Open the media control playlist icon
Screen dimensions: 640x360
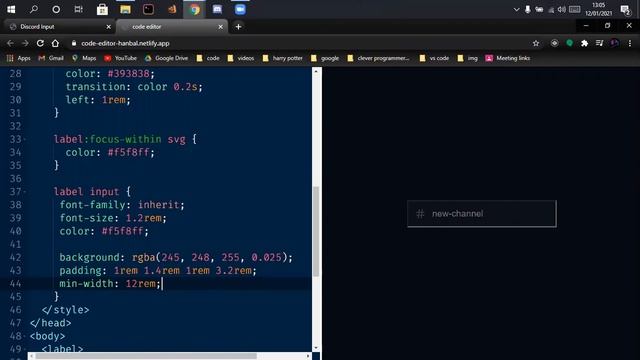pyautogui.click(x=599, y=43)
